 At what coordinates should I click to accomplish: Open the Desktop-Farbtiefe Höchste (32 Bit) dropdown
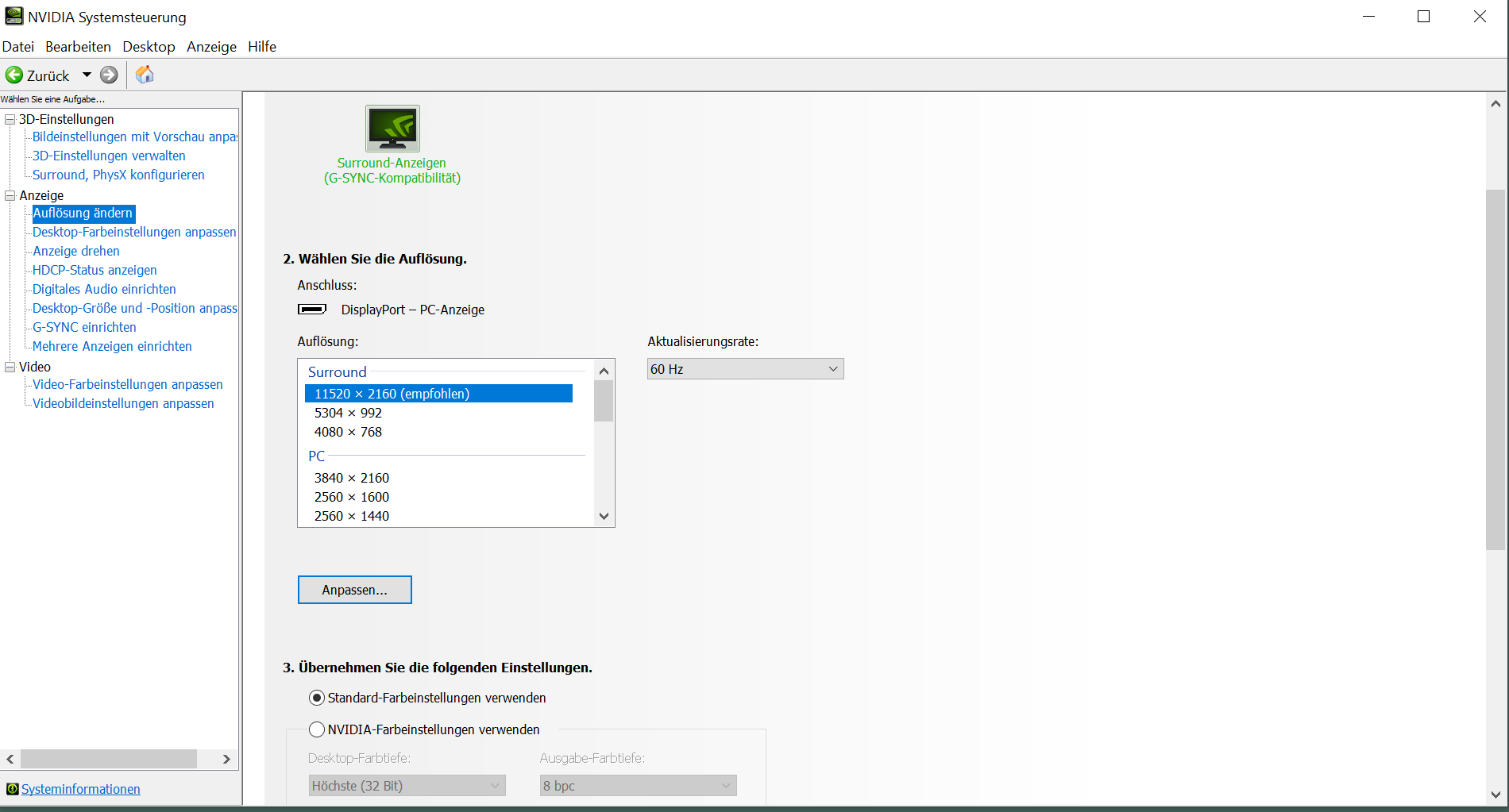(x=407, y=786)
